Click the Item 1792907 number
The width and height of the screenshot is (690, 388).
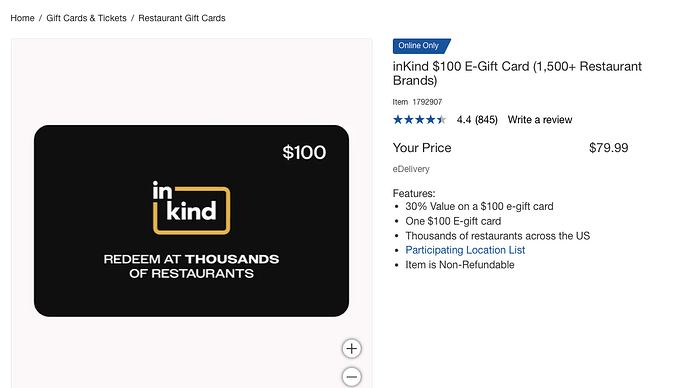(417, 102)
